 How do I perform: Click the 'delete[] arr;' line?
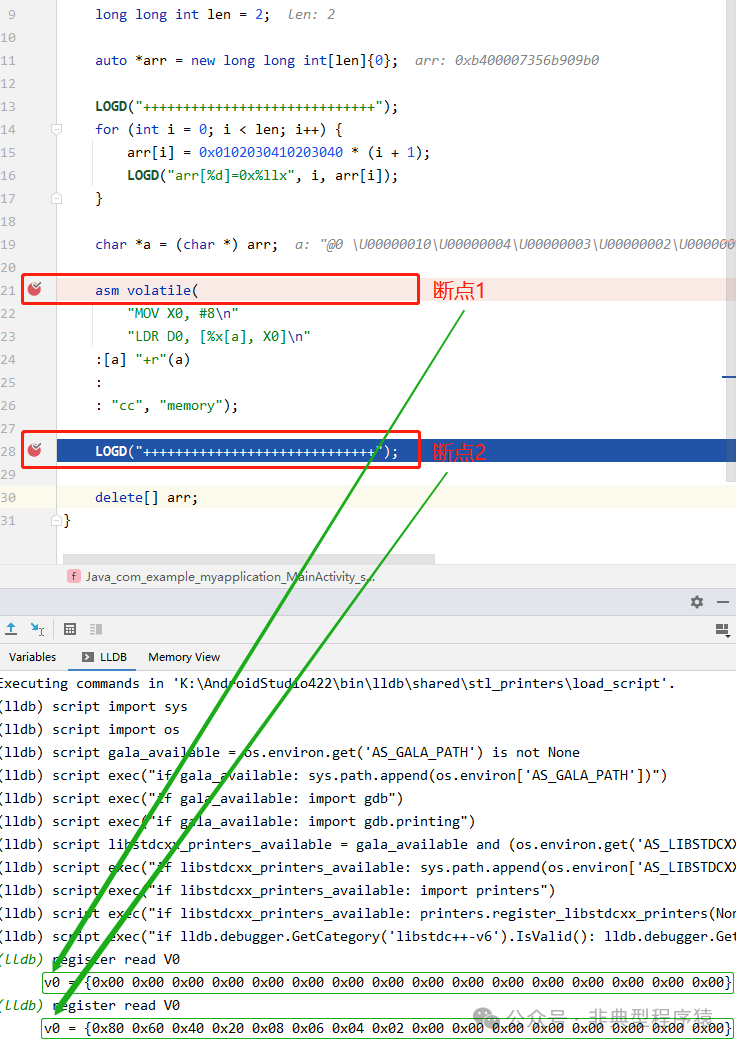pos(146,497)
